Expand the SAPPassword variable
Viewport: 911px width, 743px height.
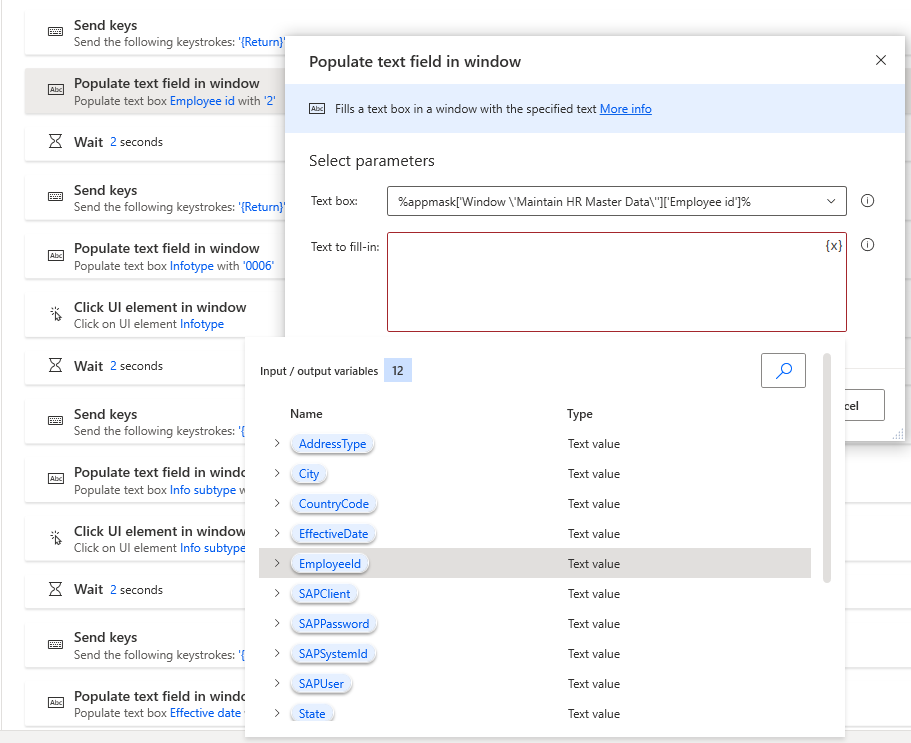click(277, 623)
